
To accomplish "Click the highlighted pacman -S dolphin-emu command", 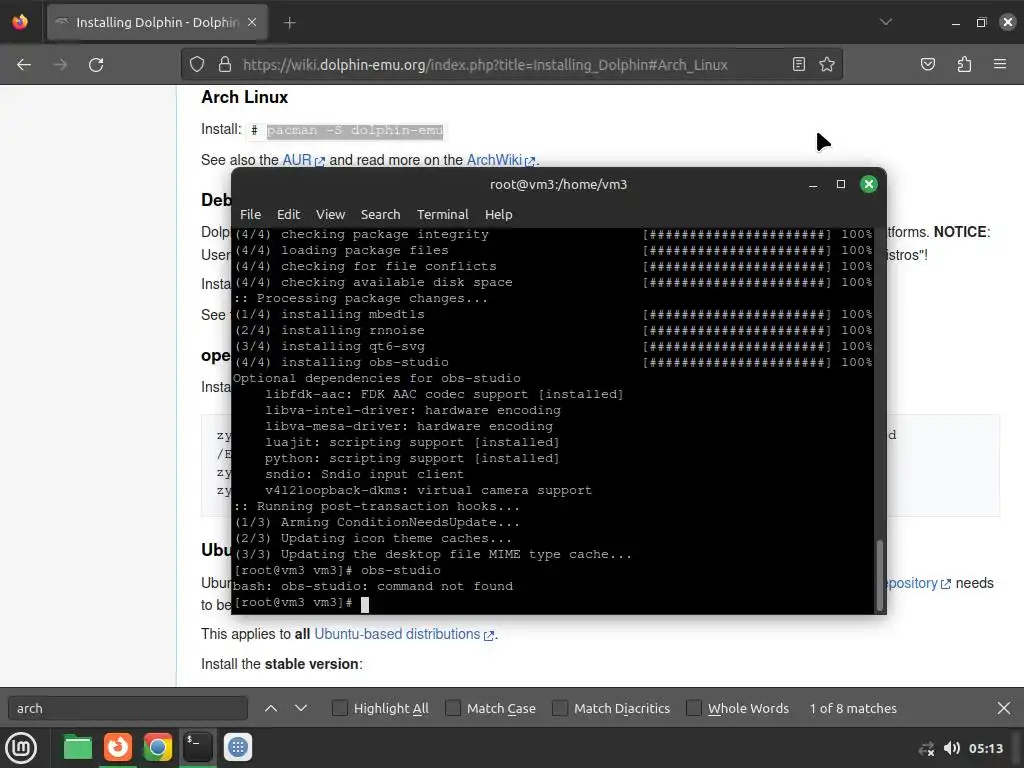I will (355, 131).
